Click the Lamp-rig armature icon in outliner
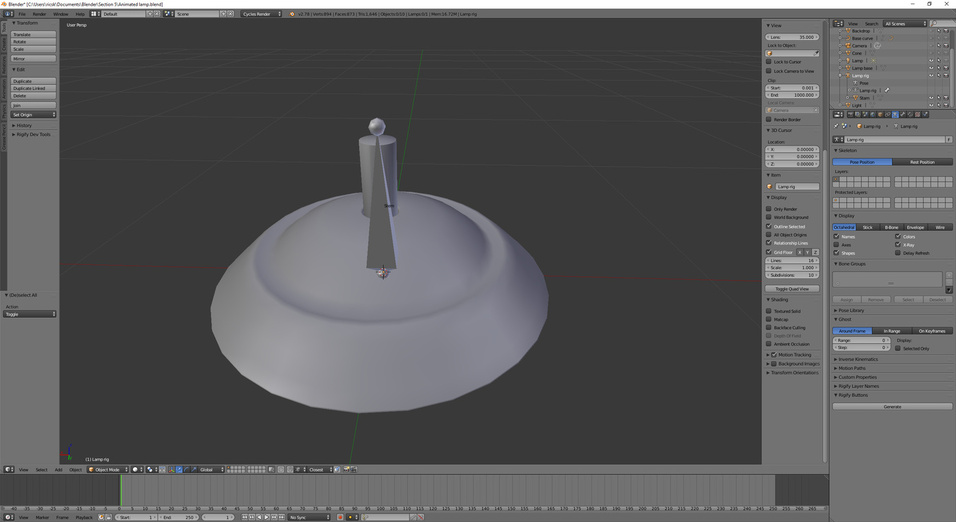The width and height of the screenshot is (956, 522). [x=847, y=76]
